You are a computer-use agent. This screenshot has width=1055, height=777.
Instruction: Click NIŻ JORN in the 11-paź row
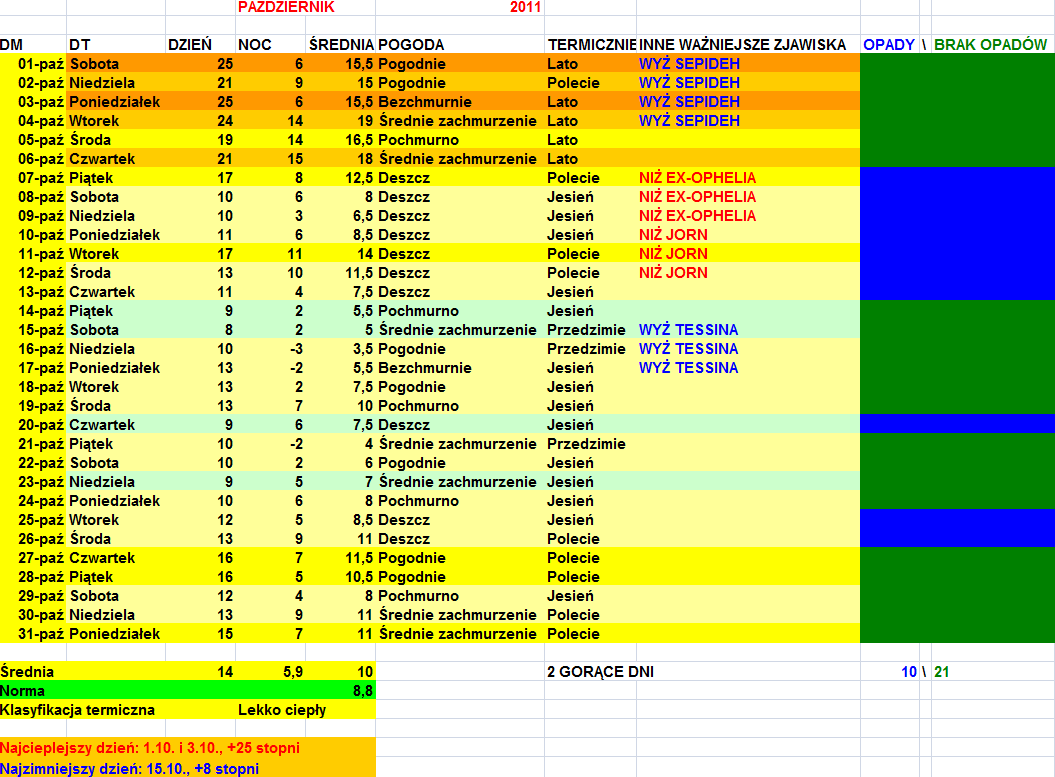[x=673, y=254]
